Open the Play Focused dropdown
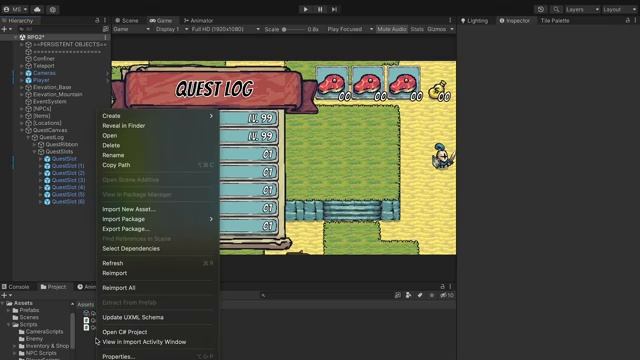Screen dimensions: 640x360 click(x=350, y=29)
